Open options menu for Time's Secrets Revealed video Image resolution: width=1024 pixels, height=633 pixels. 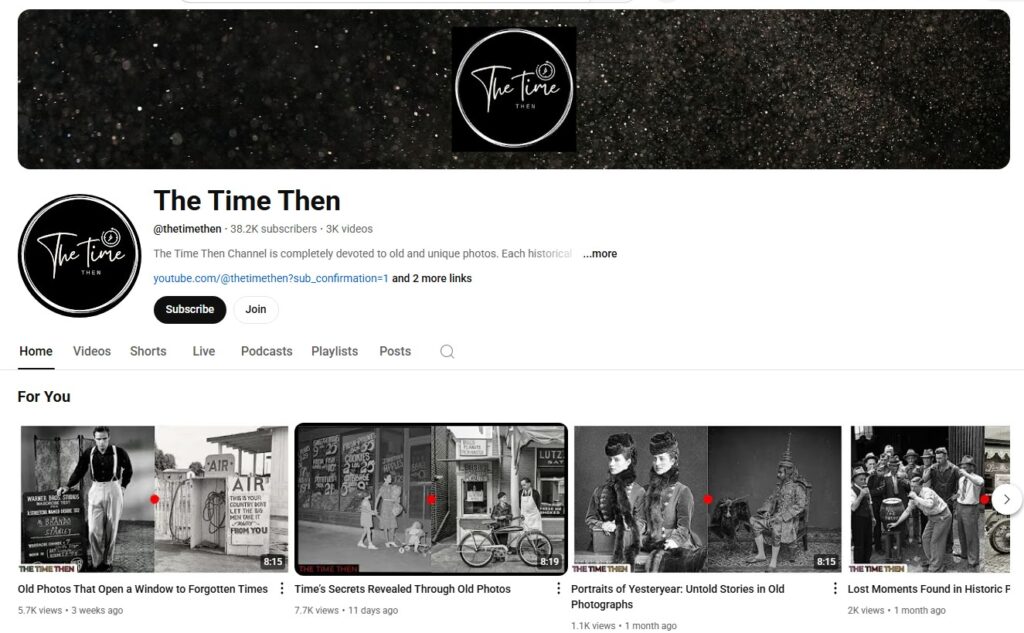(x=558, y=589)
